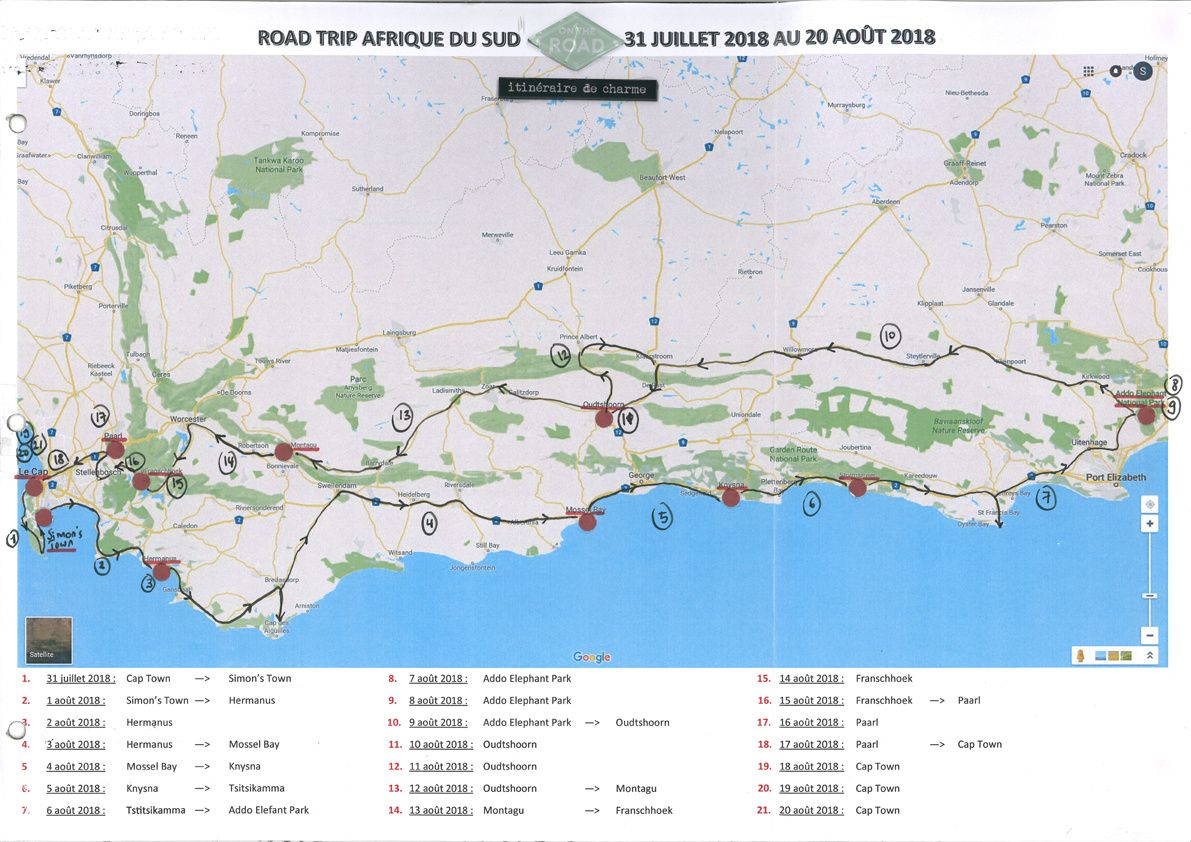
Task: Click the Aberdeen town label
Action: (x=886, y=202)
